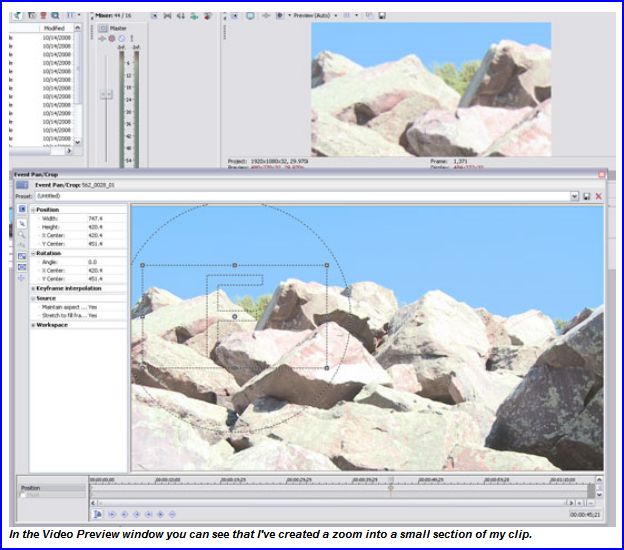
Task: Toggle Lock Aspect Ratio icon
Action: (x=22, y=256)
